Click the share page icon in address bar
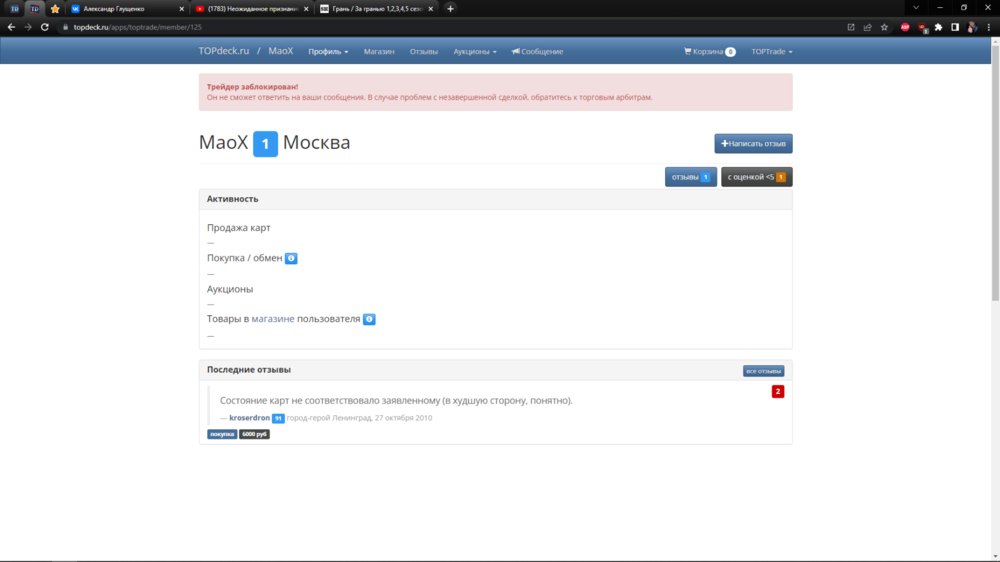Screen dimensions: 1000x562 [867, 27]
